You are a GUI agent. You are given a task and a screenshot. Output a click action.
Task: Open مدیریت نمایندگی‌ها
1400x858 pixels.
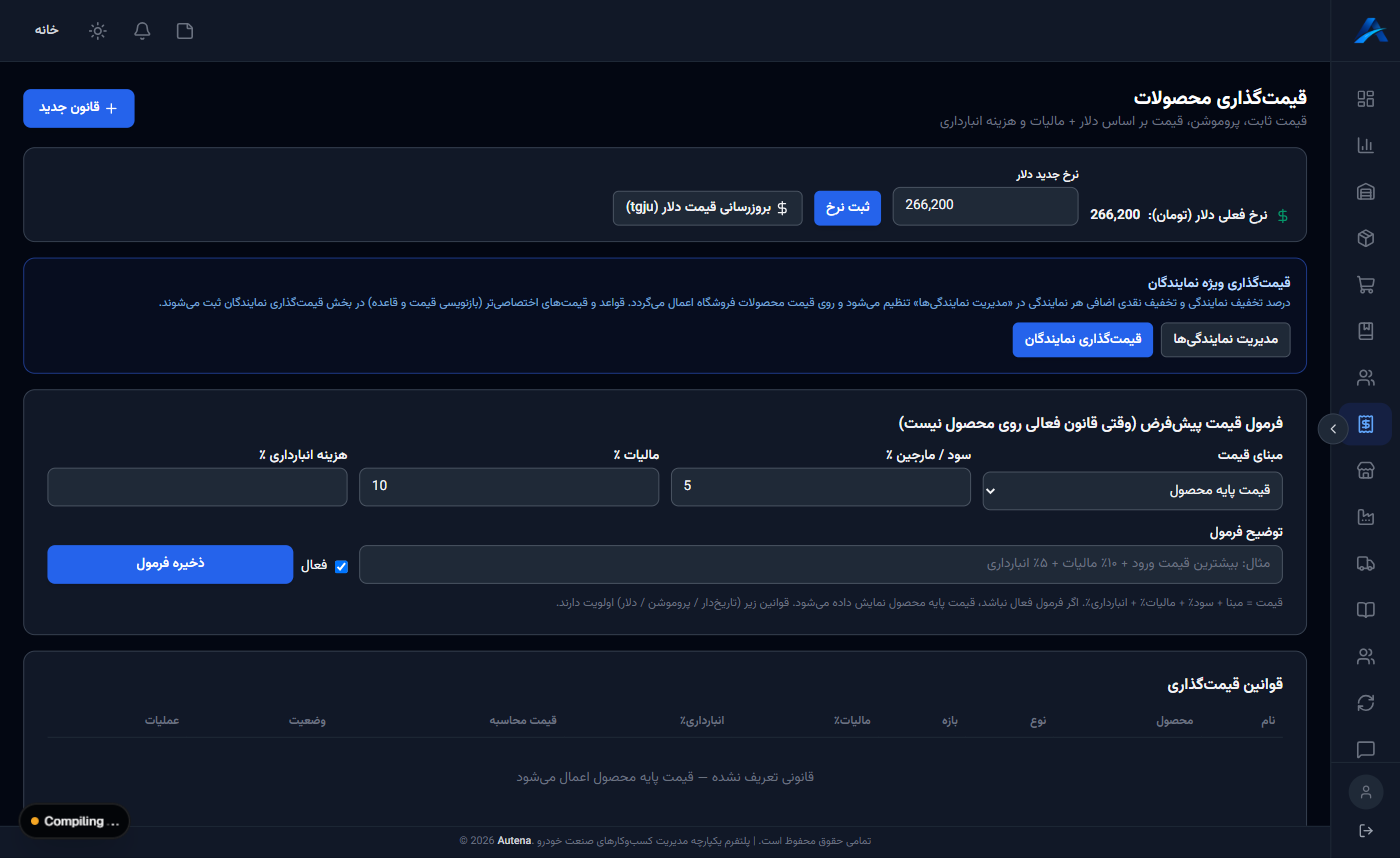(1225, 339)
